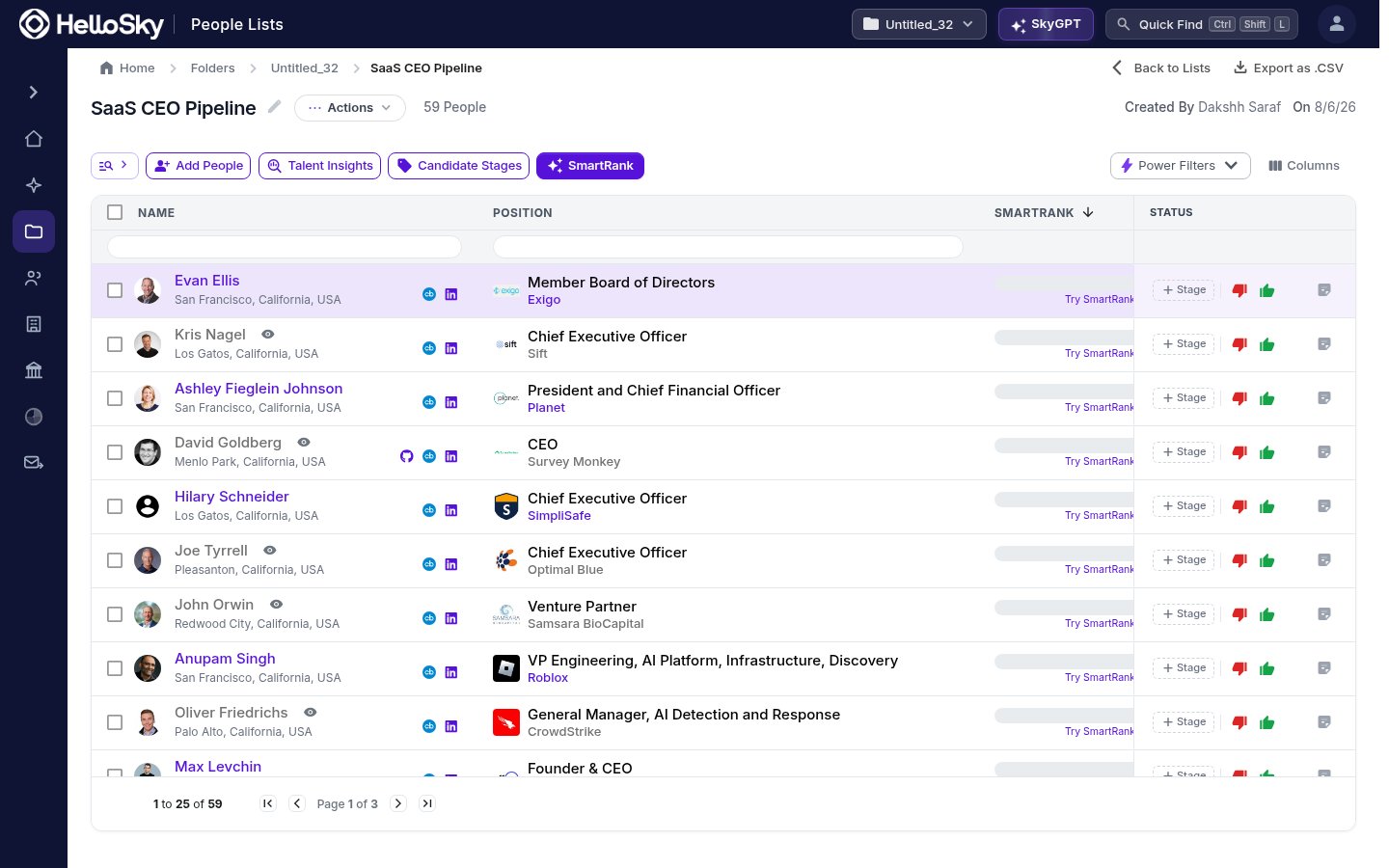Expand the Power Filters dropdown

1181,166
